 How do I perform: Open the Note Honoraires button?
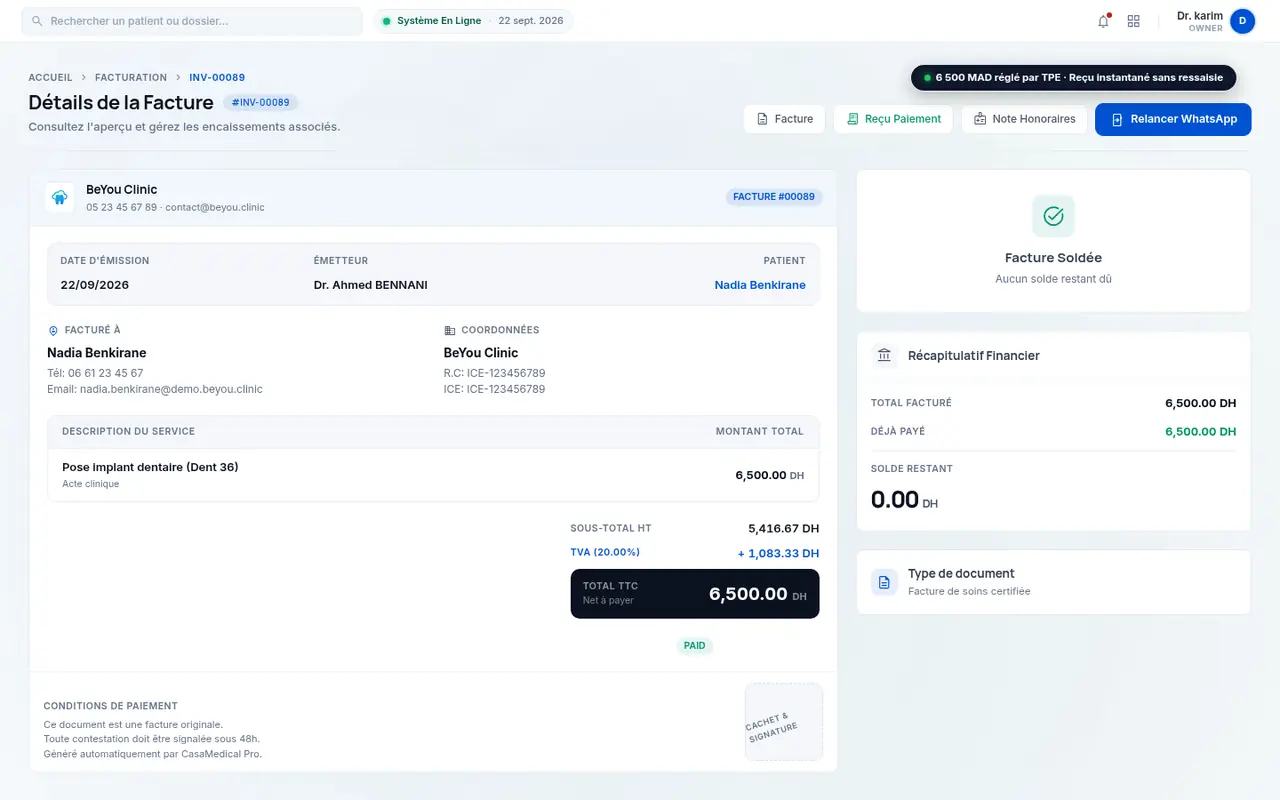coord(1024,119)
